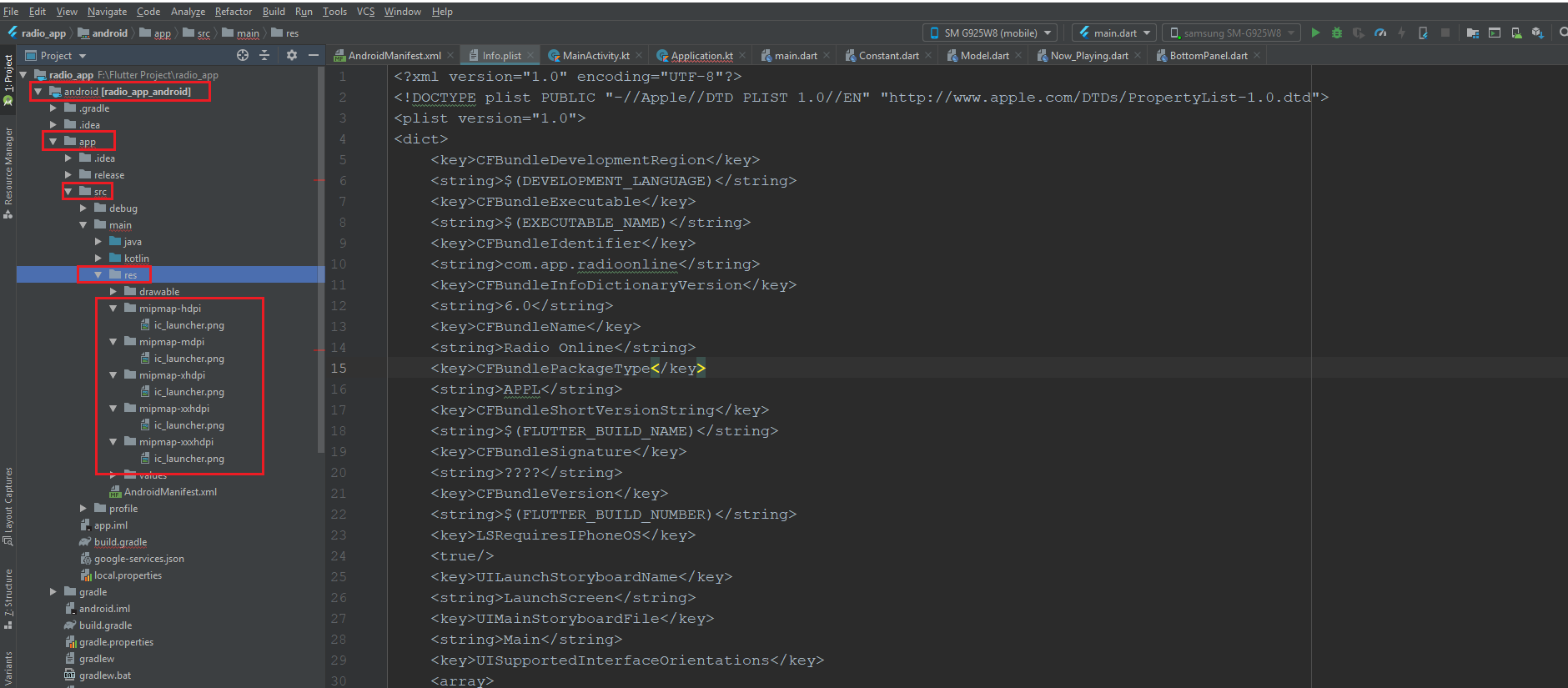The image size is (1568, 688).
Task: Start debugging with the green bug icon
Action: point(1337,33)
